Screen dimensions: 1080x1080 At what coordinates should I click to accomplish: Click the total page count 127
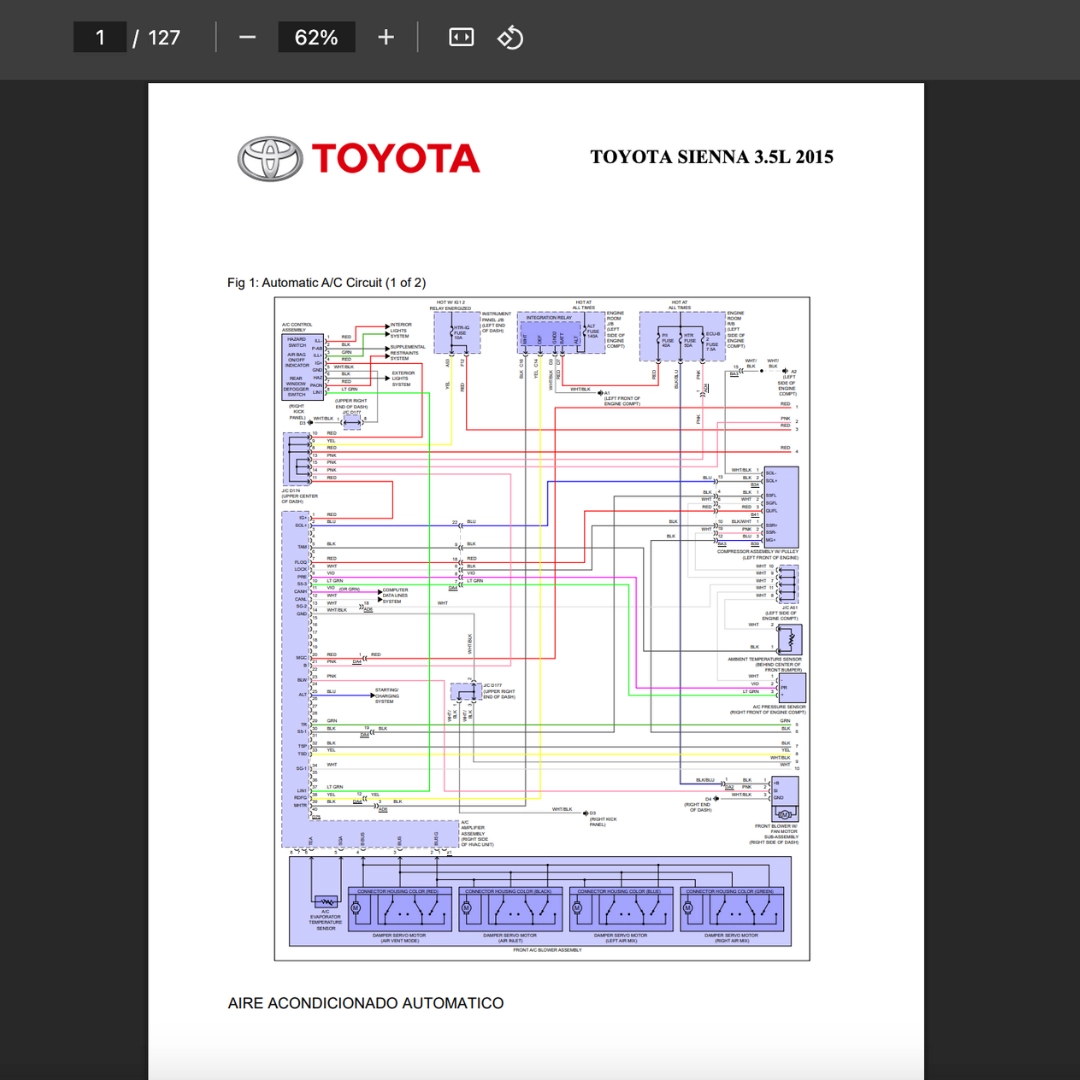pyautogui.click(x=164, y=37)
